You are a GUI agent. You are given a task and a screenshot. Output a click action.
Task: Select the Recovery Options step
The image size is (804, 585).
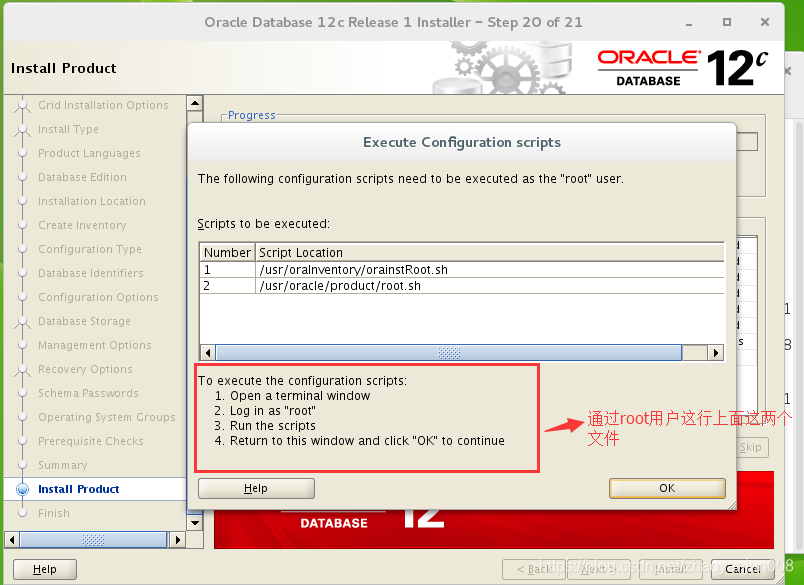[x=85, y=369]
